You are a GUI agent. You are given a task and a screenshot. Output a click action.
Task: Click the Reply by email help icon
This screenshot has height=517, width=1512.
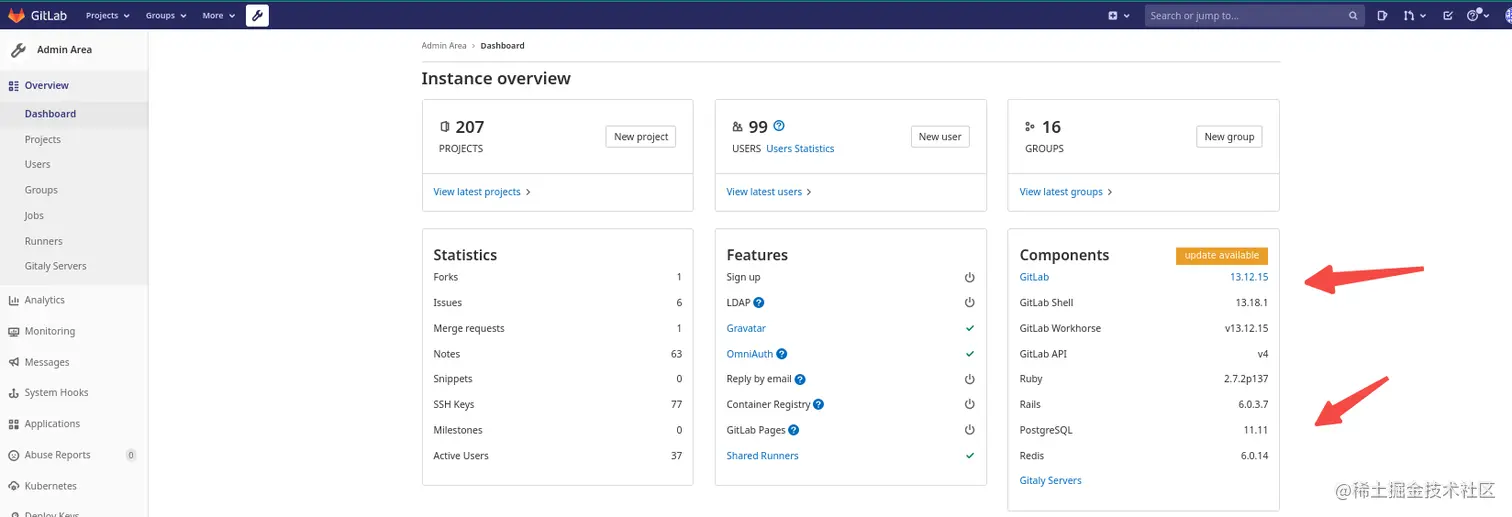pyautogui.click(x=800, y=380)
